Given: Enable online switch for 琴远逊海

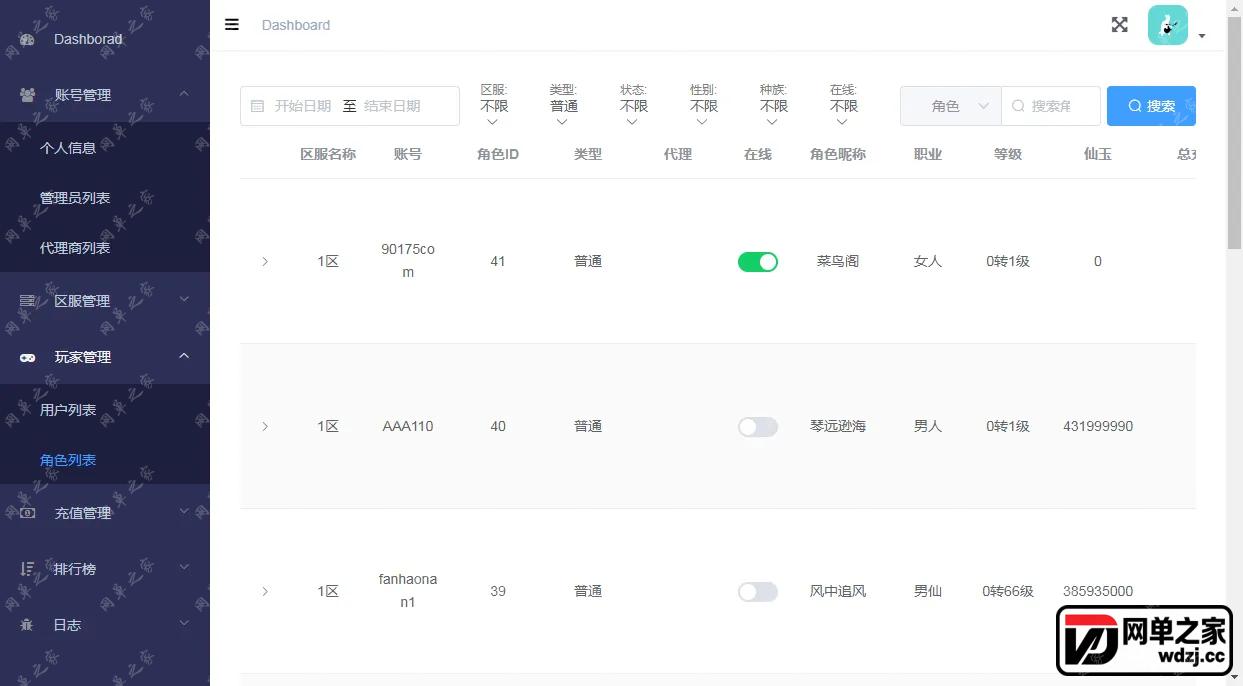Looking at the screenshot, I should click(x=758, y=427).
